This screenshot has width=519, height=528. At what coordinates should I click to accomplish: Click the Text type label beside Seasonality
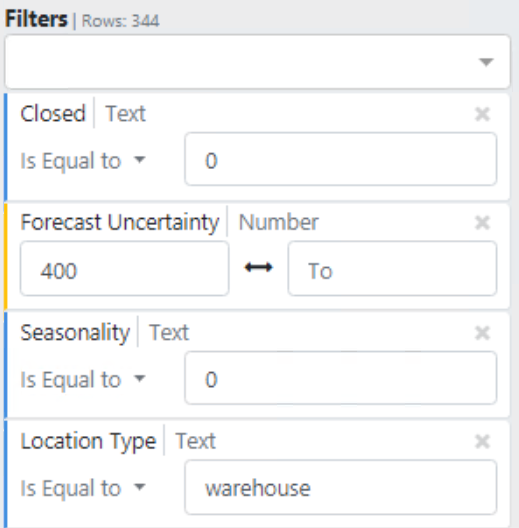pyautogui.click(x=169, y=333)
